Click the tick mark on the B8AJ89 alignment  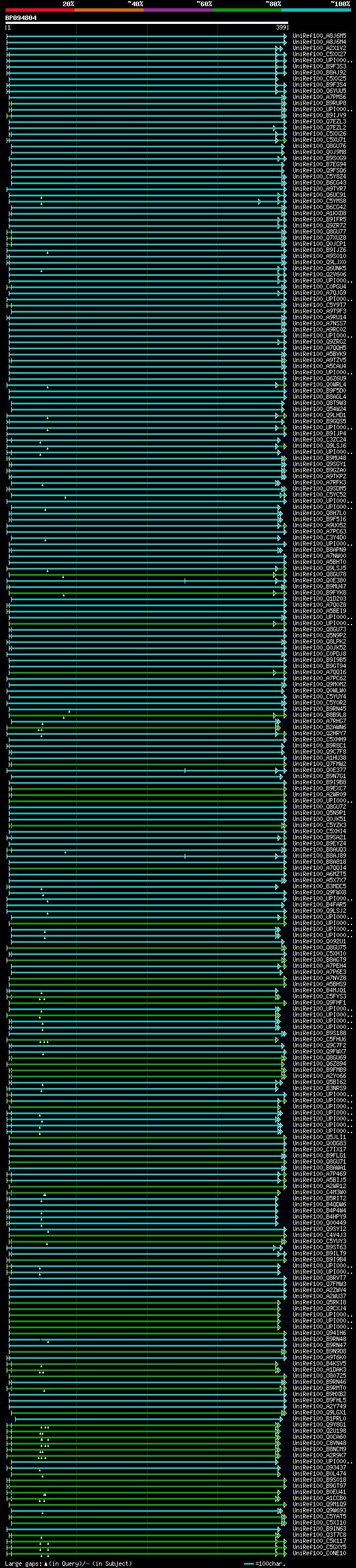pyautogui.click(x=185, y=856)
